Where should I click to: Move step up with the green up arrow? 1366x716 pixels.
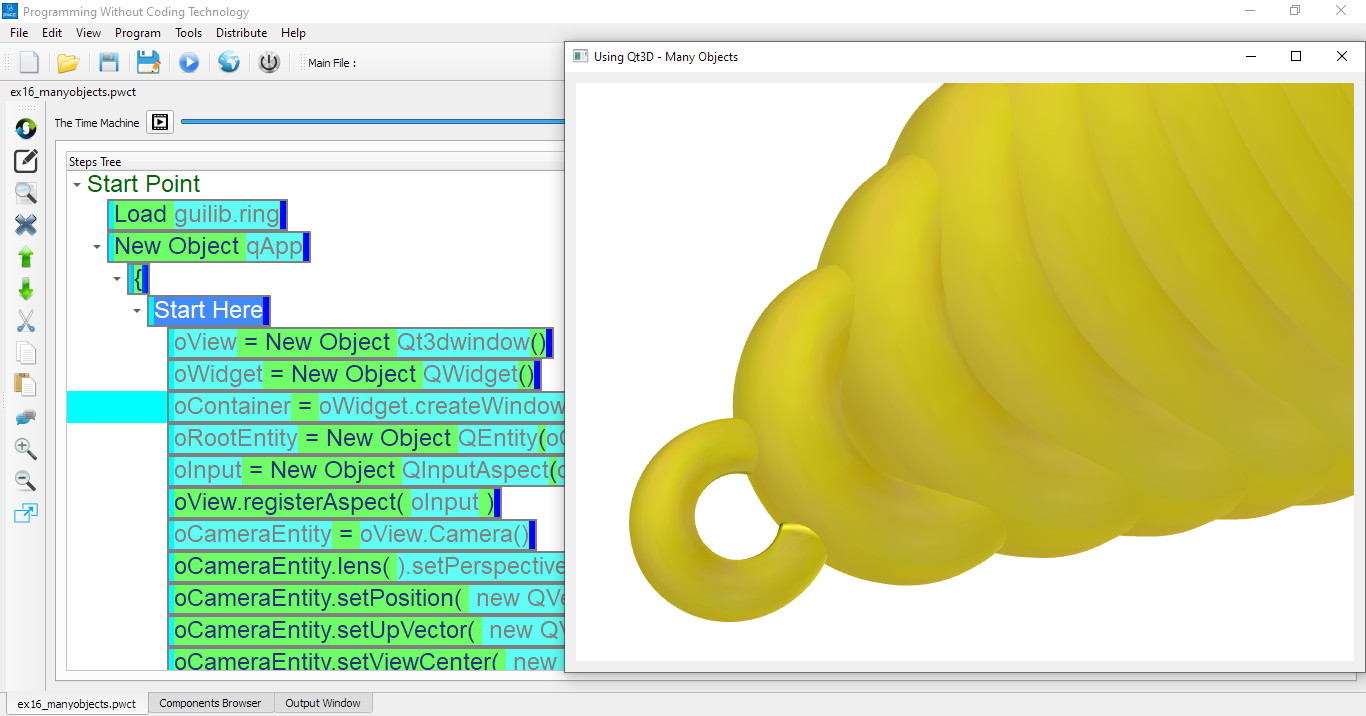(26, 257)
